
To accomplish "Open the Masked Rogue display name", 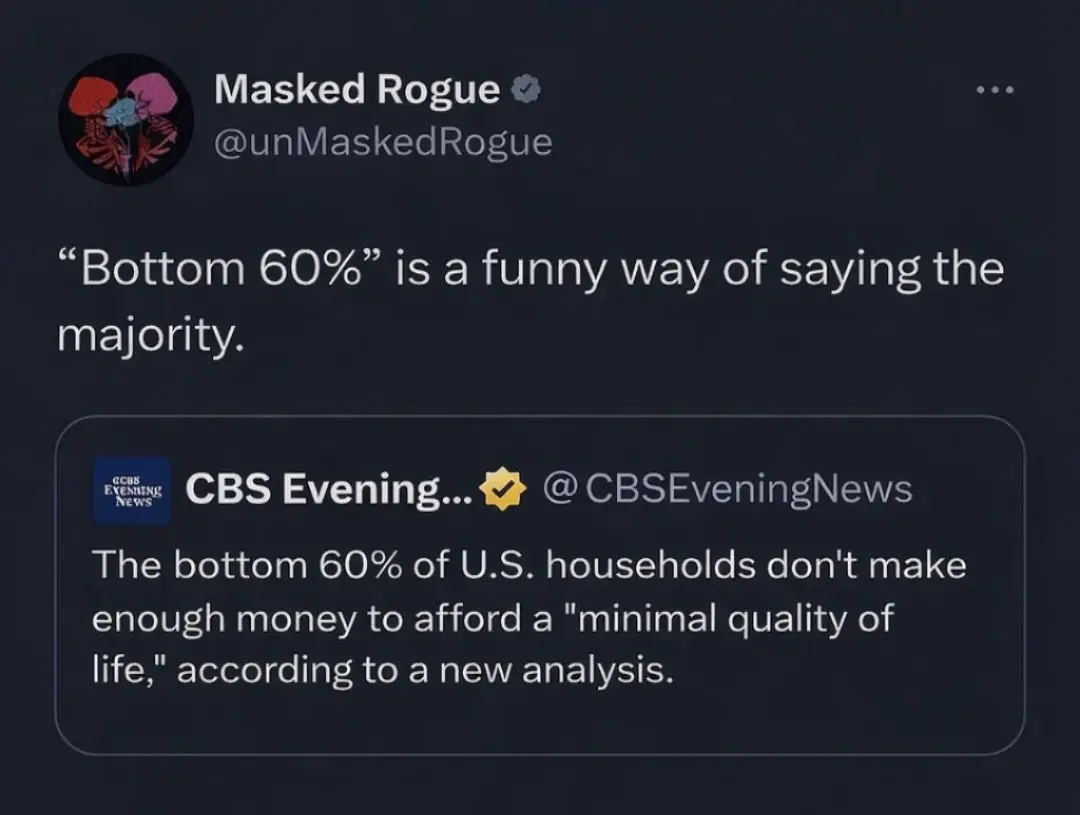I will [356, 90].
